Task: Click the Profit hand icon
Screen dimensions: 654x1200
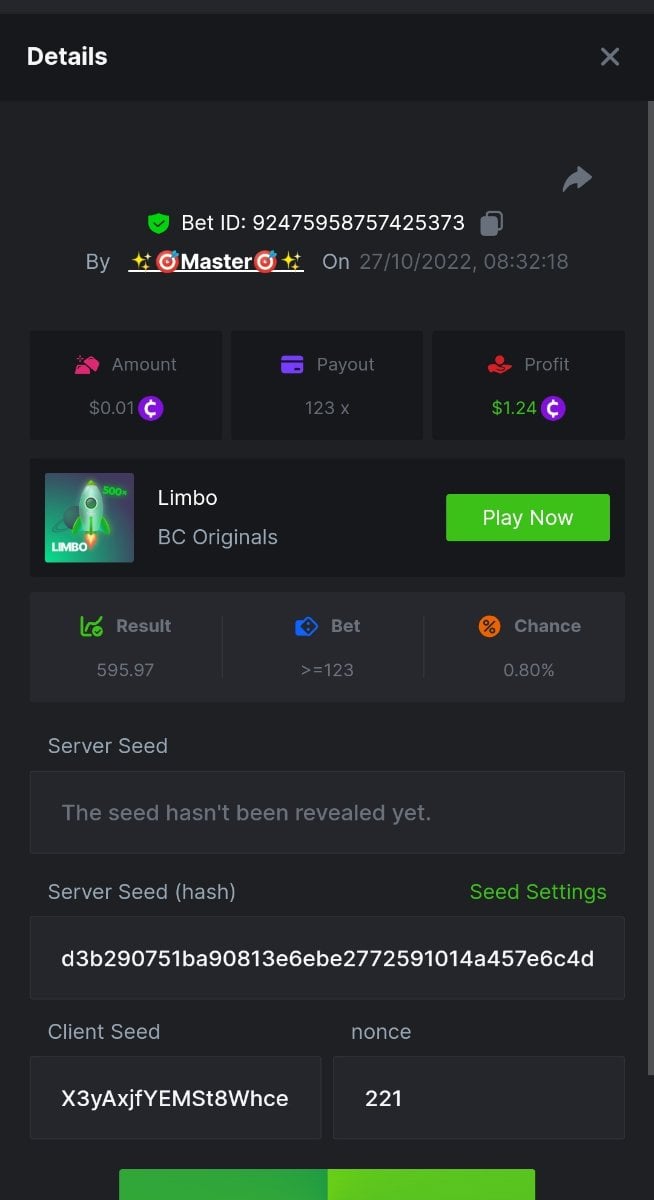Action: click(500, 365)
